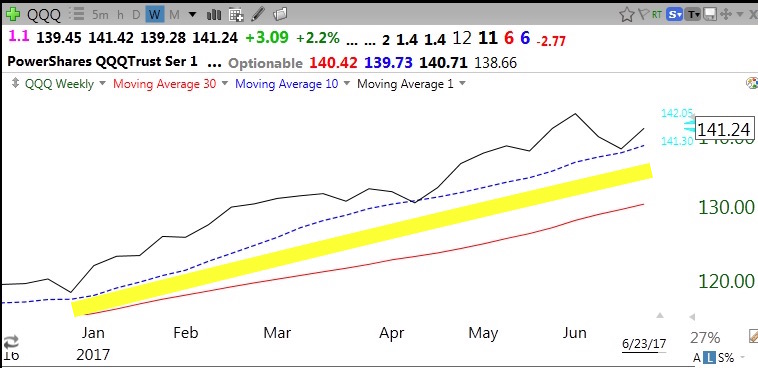Click the +3.09 net change value
758x368 pixels.
tap(267, 38)
